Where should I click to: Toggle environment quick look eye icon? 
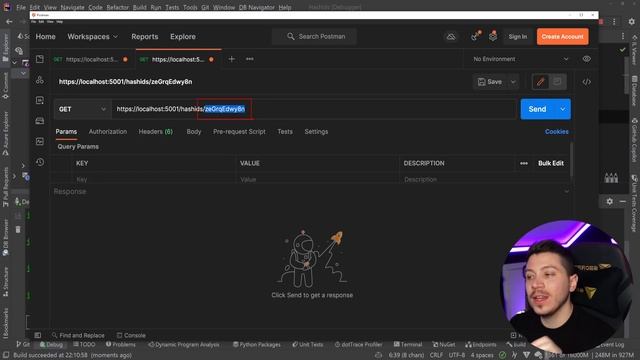pyautogui.click(x=587, y=59)
